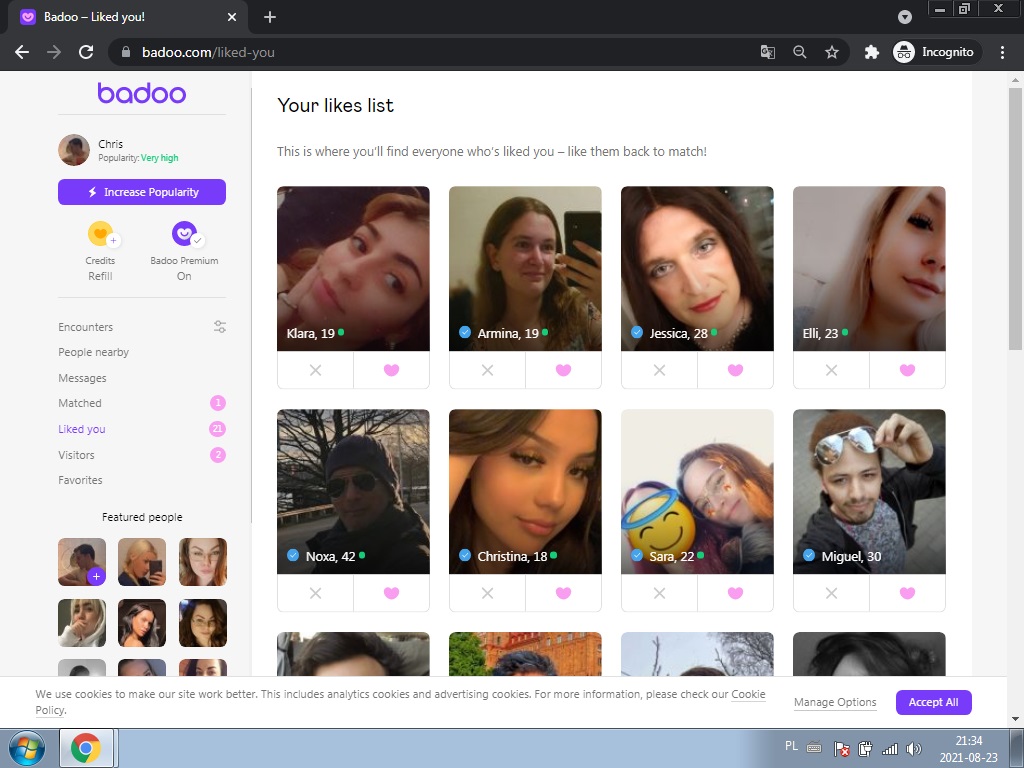Open Christina's profile photo
The height and width of the screenshot is (768, 1024).
point(525,480)
